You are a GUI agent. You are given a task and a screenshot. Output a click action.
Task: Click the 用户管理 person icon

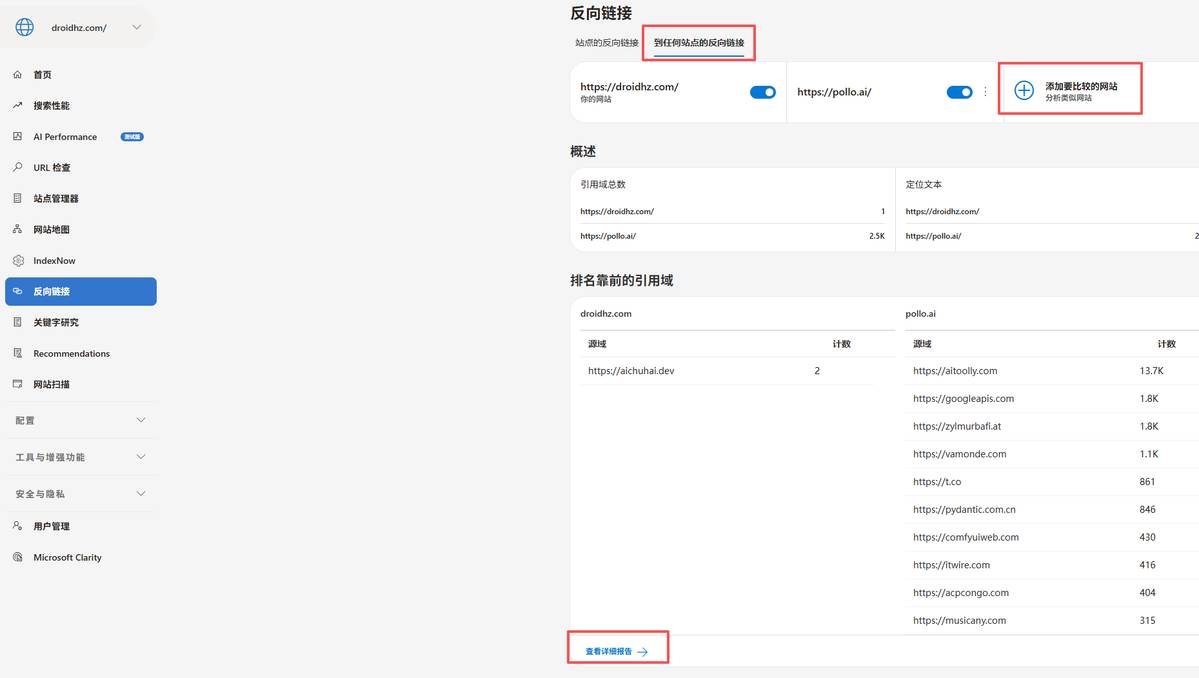(x=18, y=526)
